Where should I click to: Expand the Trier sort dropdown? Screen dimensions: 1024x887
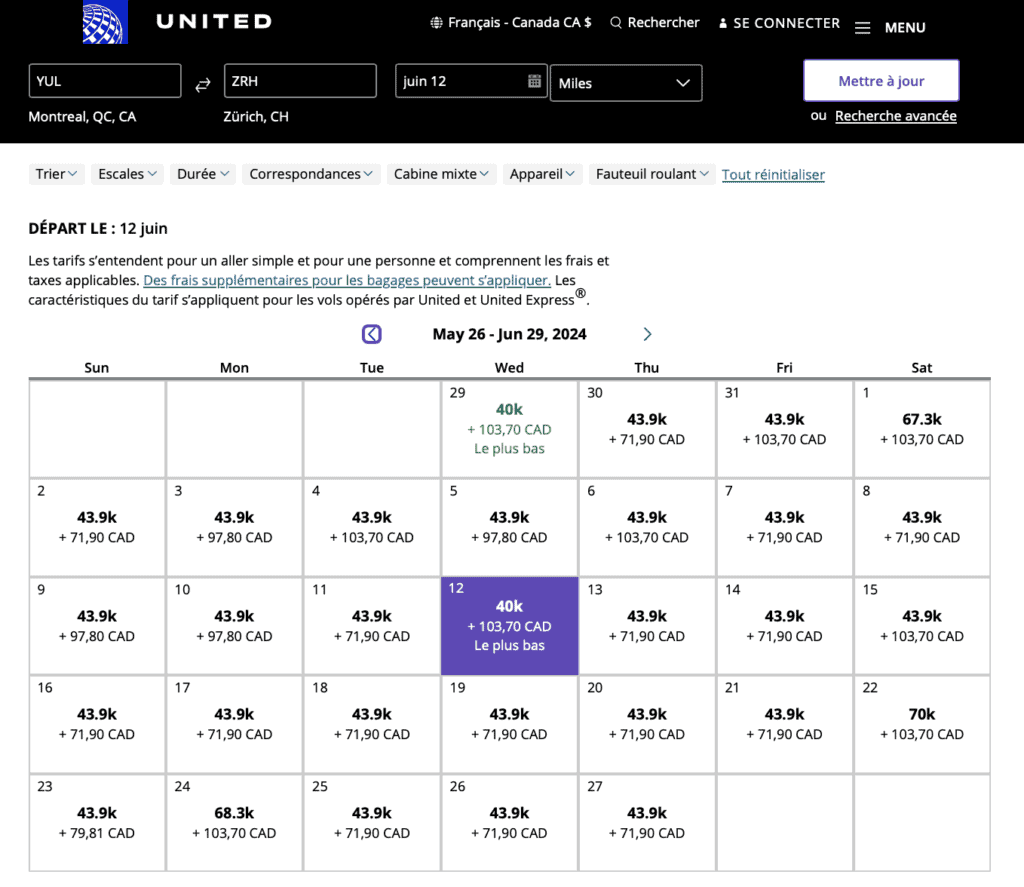[57, 174]
